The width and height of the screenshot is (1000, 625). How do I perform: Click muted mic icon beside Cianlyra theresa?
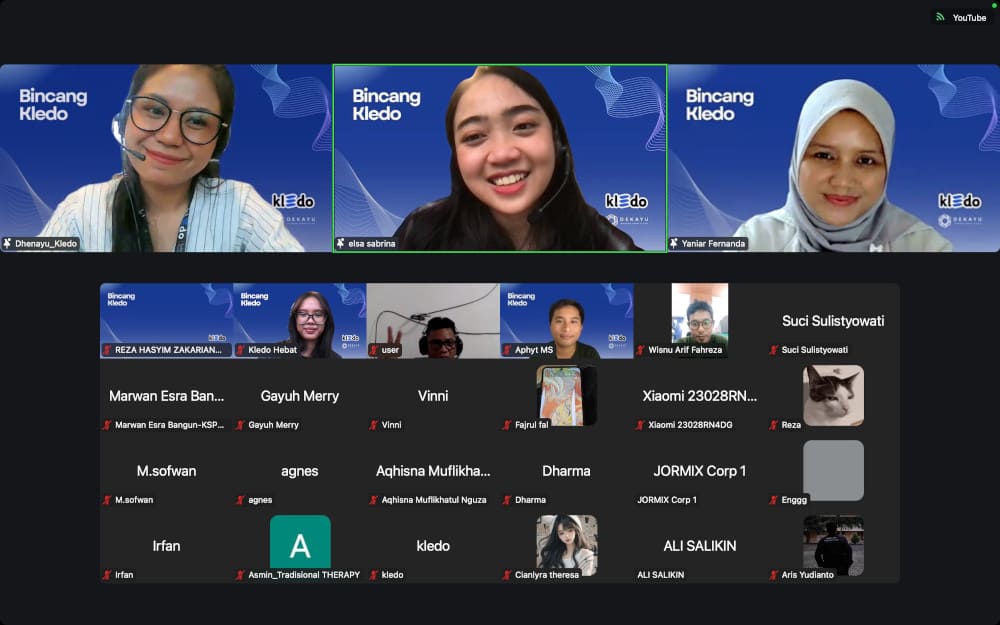coord(507,575)
